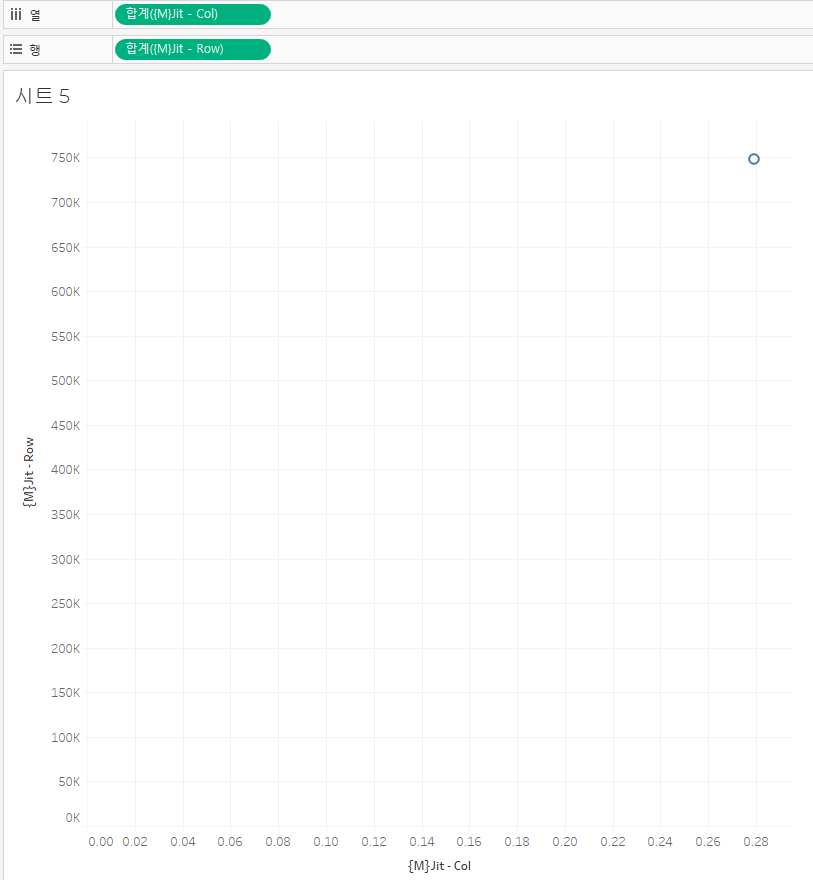Image resolution: width=813 pixels, height=880 pixels.
Task: Select the 합계({M}Jit - Col) pill
Action: (192, 15)
